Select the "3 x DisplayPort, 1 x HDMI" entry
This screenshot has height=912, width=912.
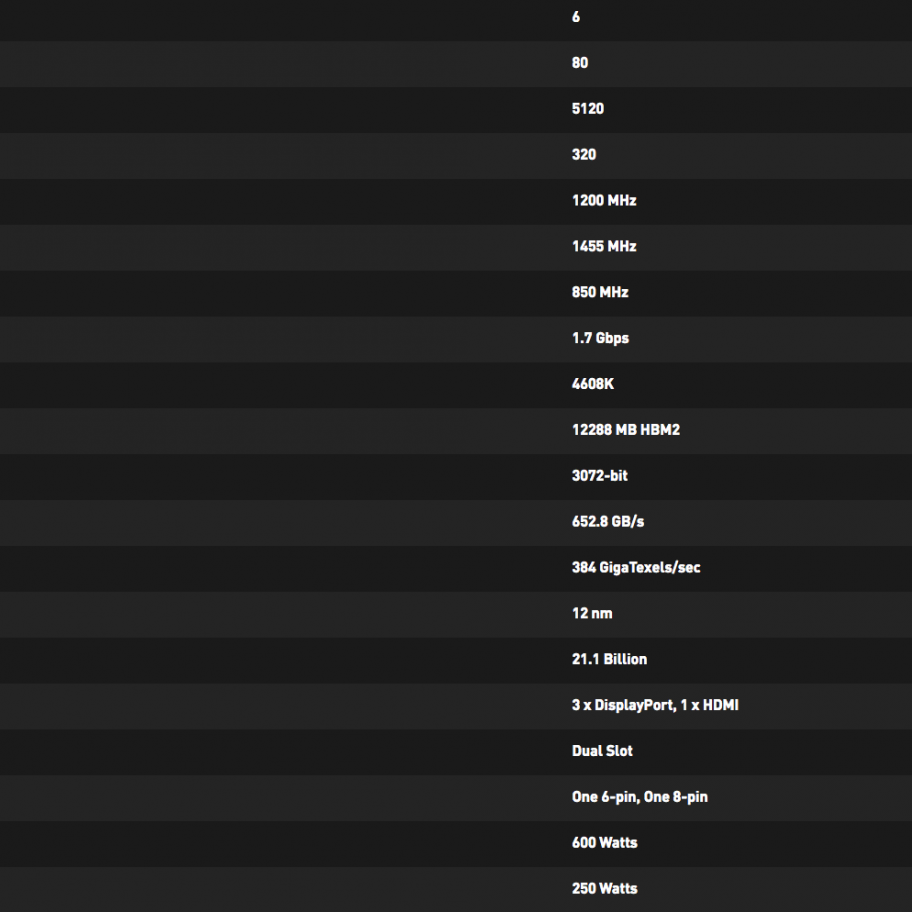click(x=655, y=706)
